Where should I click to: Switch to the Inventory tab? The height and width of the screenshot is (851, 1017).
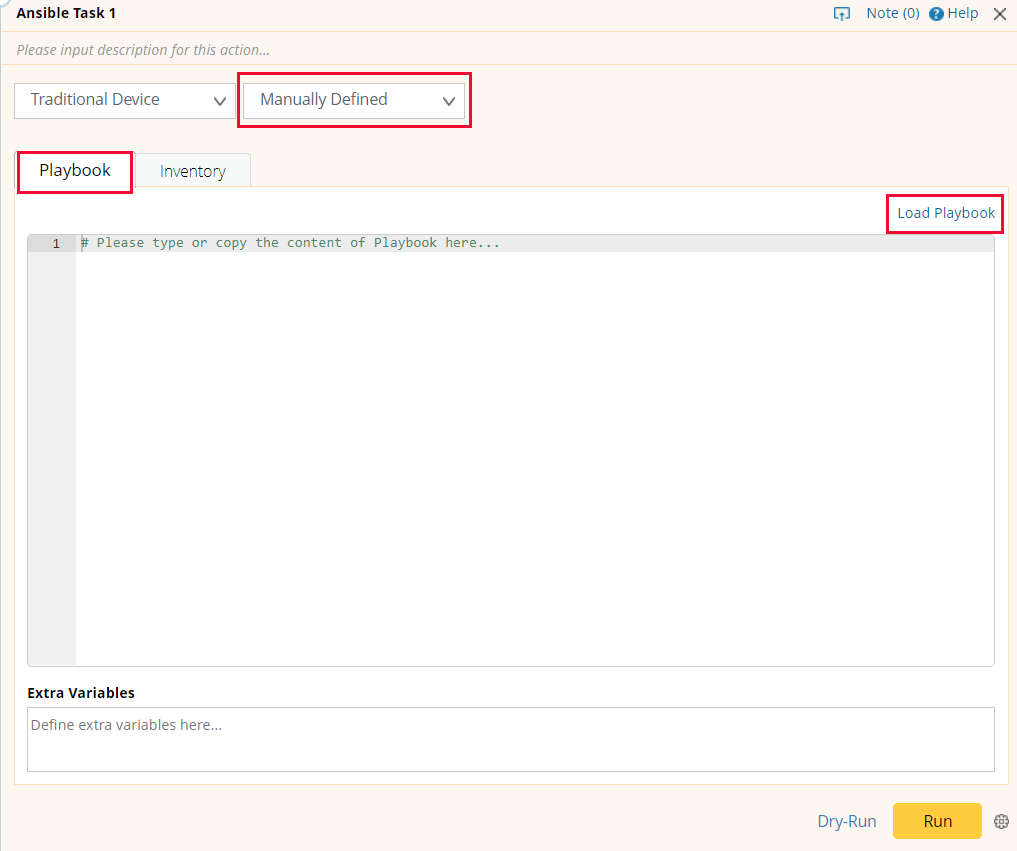click(192, 171)
